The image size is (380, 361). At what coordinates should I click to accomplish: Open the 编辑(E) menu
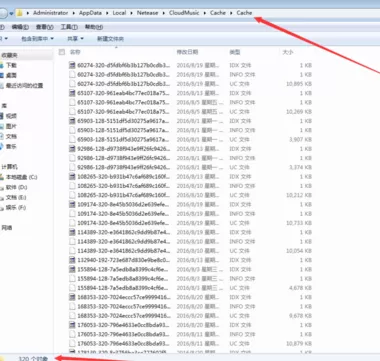pyautogui.click(x=20, y=27)
